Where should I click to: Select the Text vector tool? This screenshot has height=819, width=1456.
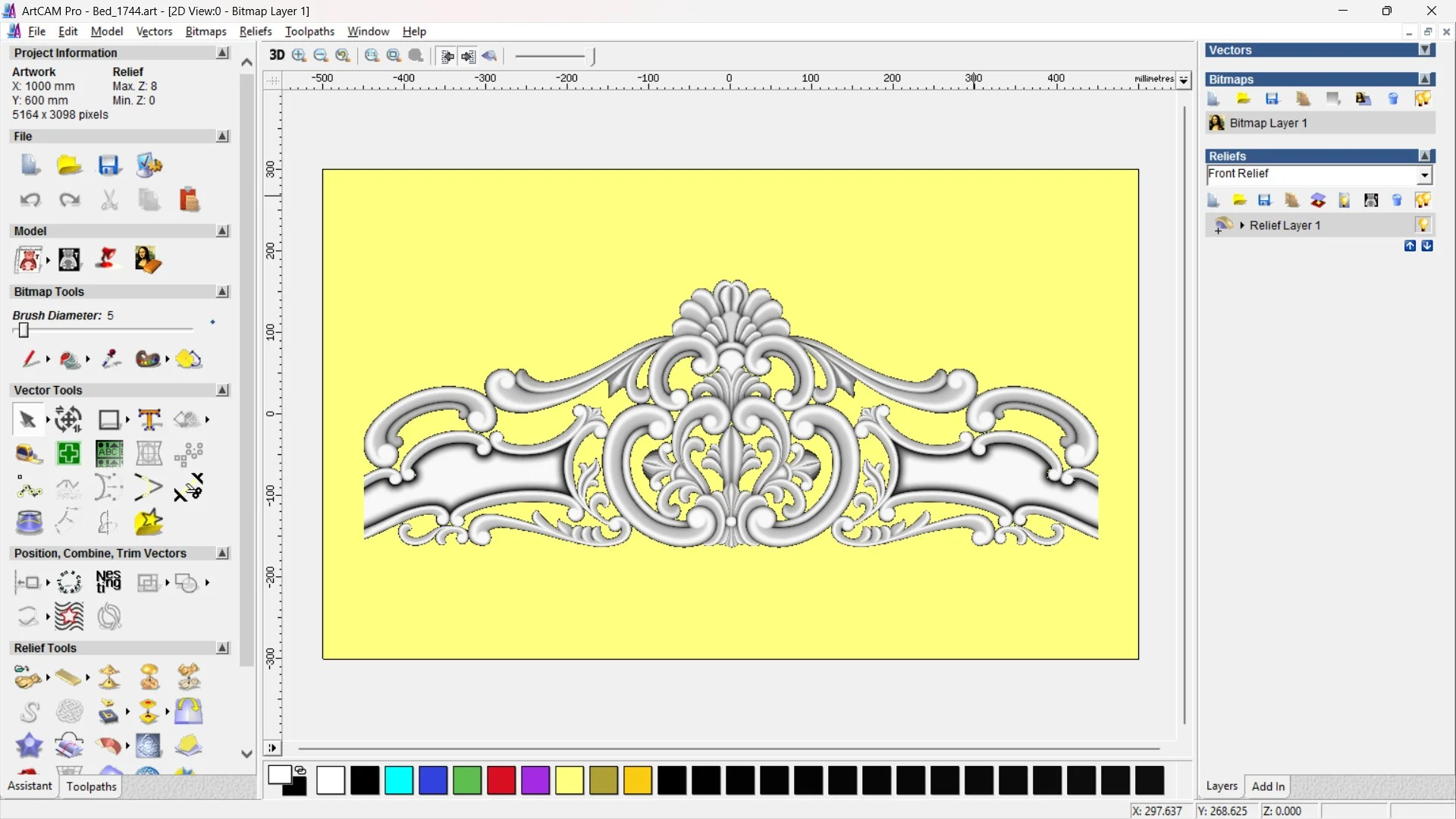(x=149, y=419)
